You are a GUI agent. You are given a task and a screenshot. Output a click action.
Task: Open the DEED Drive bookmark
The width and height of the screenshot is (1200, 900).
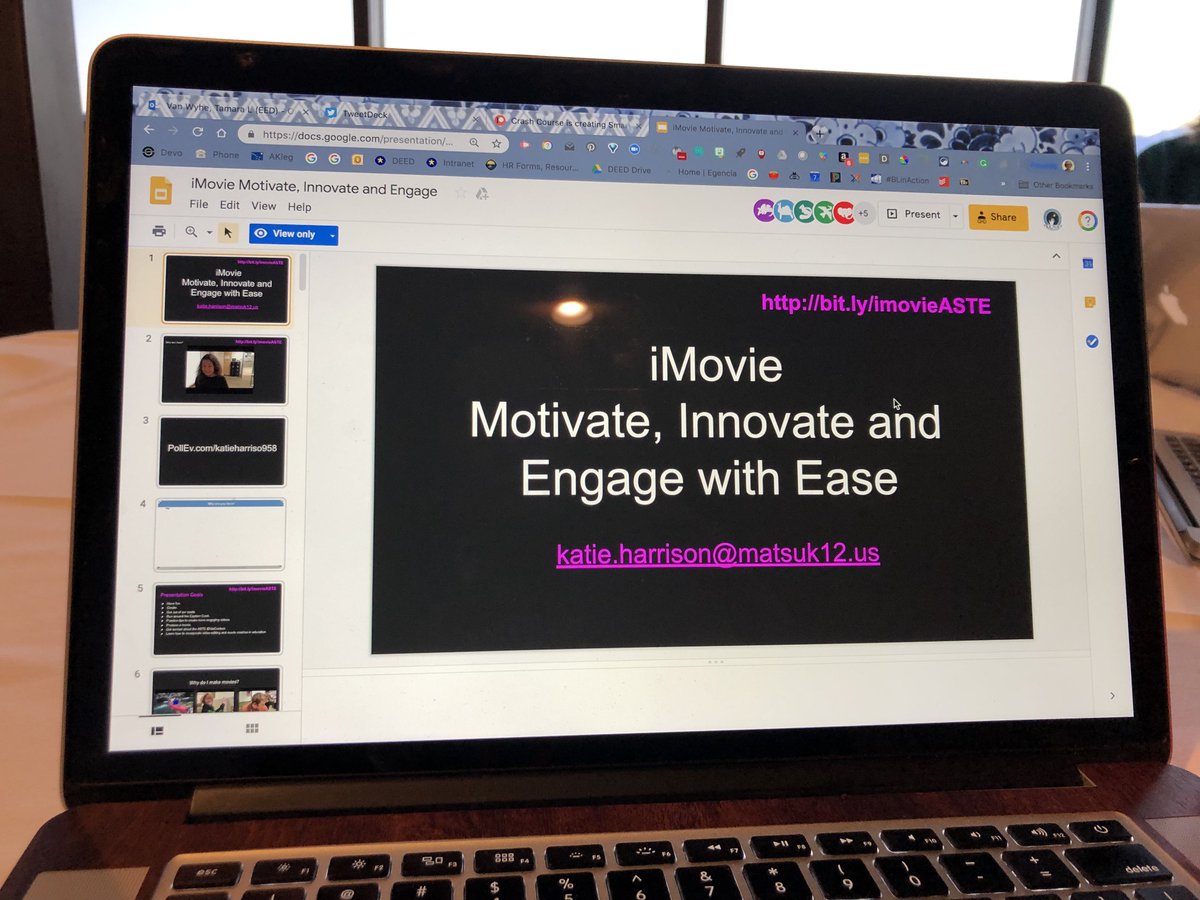(622, 169)
